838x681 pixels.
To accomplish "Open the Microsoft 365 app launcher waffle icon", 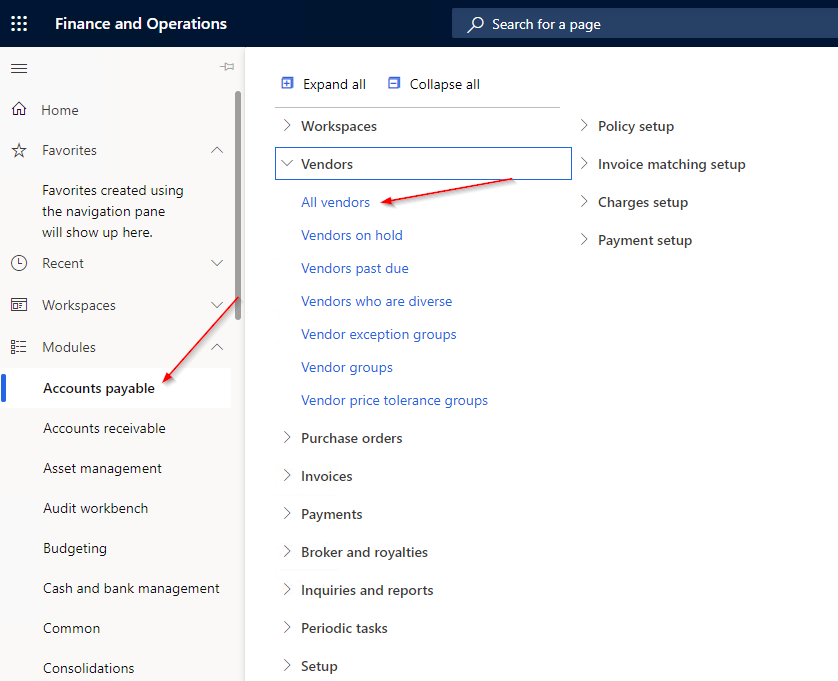I will [19, 23].
